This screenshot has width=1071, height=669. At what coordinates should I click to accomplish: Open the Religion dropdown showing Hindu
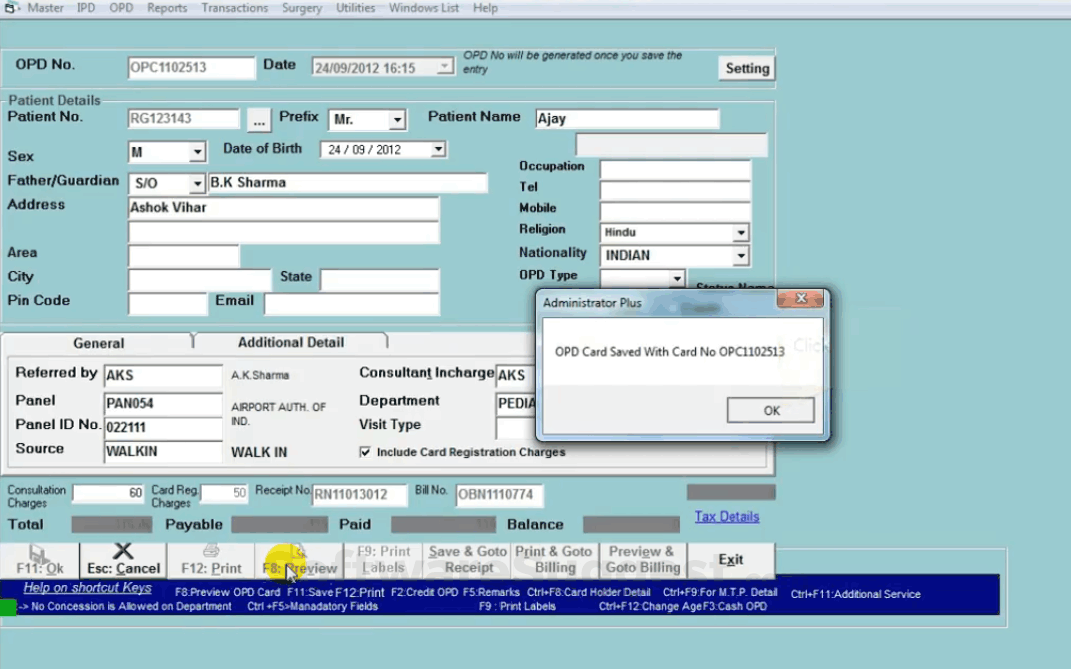[741, 231]
